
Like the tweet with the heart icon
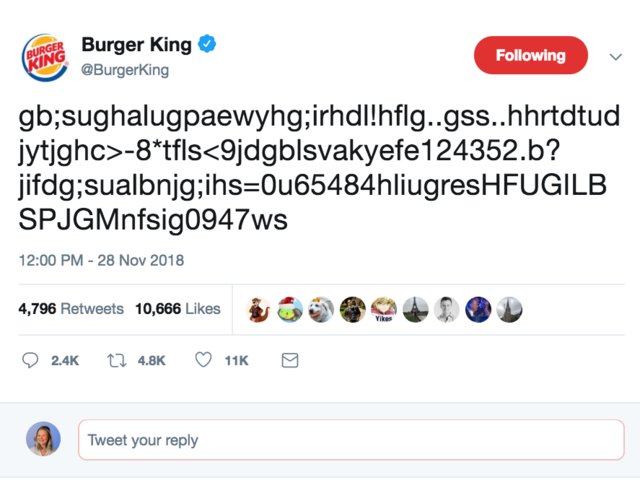tap(203, 360)
